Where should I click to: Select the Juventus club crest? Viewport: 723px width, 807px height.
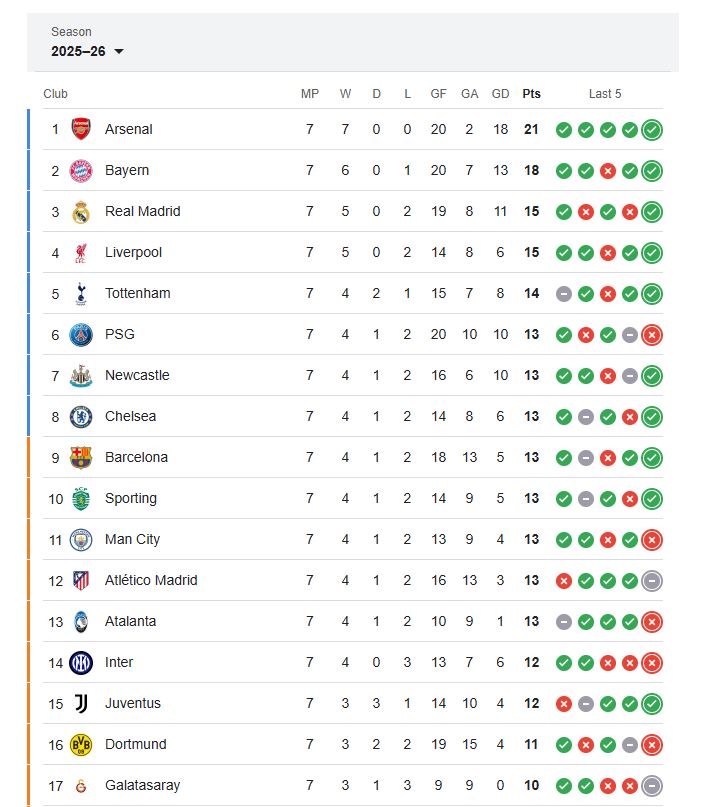[81, 703]
